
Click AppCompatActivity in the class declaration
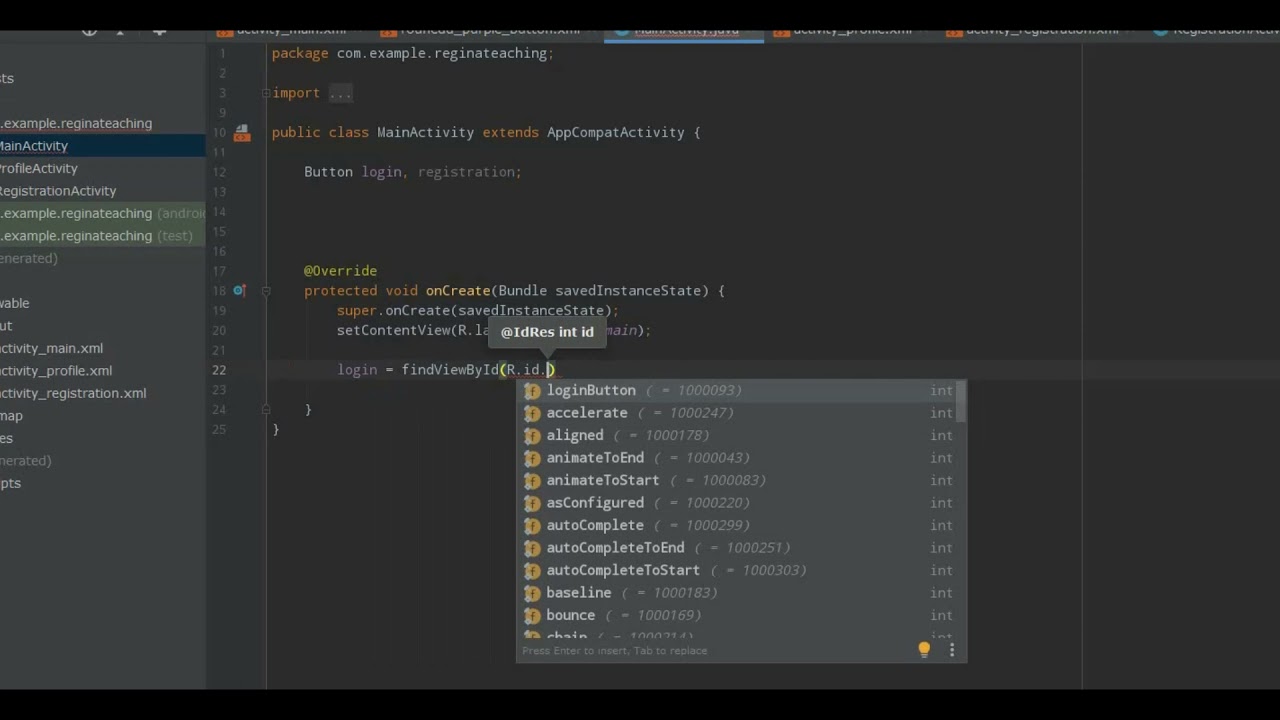615,132
